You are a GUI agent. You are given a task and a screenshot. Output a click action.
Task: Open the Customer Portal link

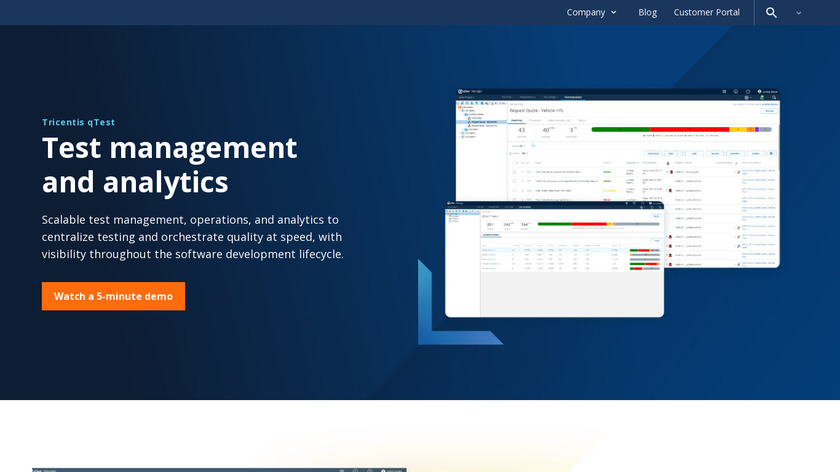pos(707,12)
